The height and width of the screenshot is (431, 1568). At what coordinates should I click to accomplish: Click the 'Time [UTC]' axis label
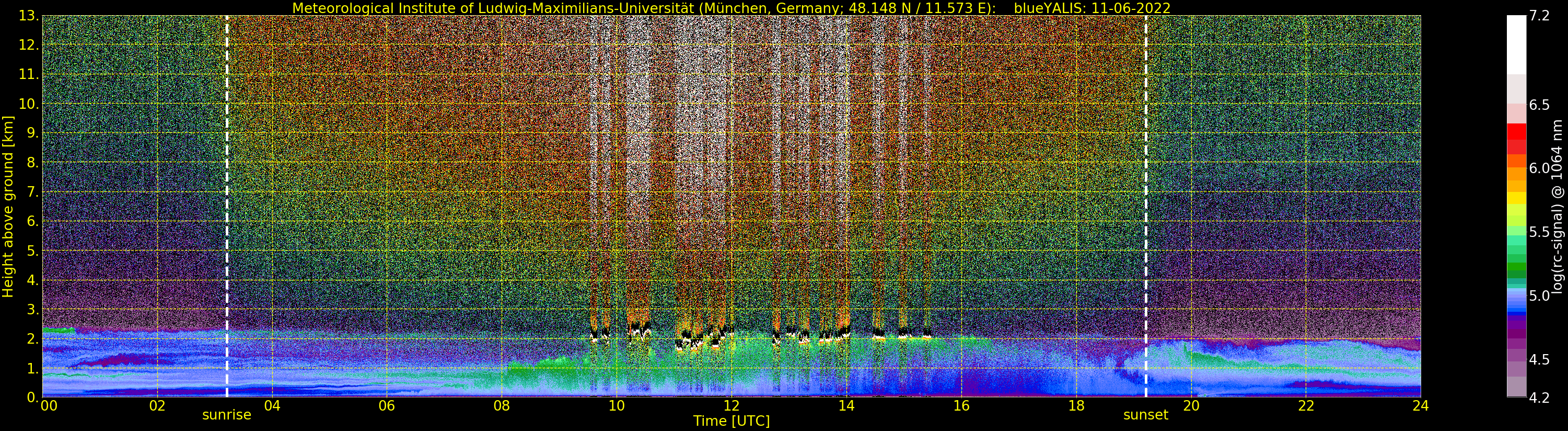pyautogui.click(x=731, y=421)
